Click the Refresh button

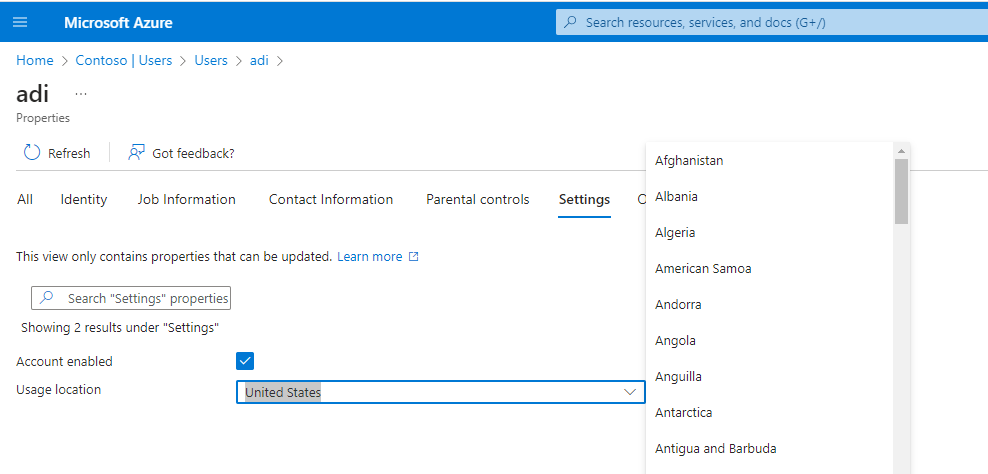pos(57,153)
